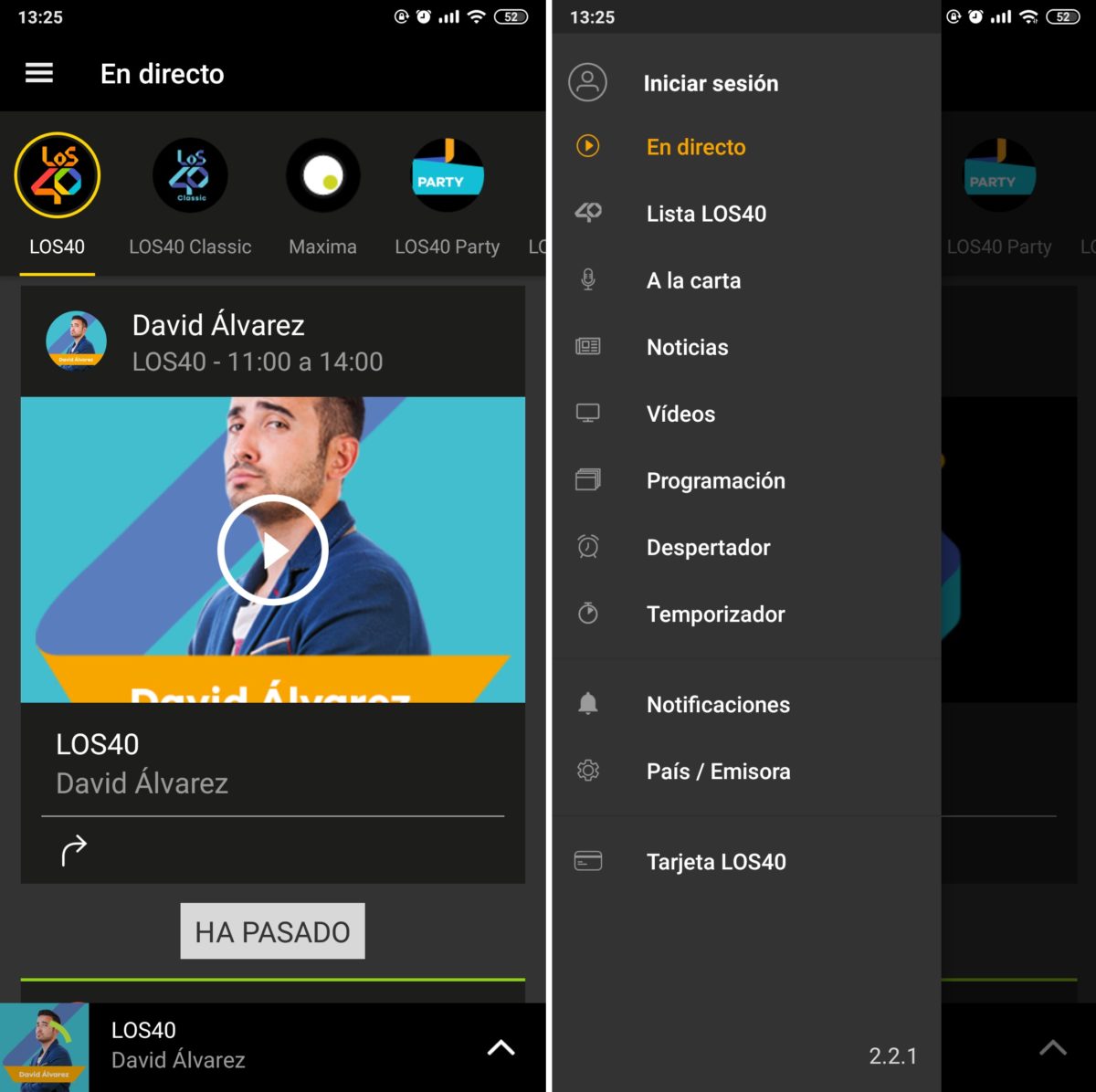Select the LOS40 station tab label
The width and height of the screenshot is (1096, 1092).
pyautogui.click(x=57, y=247)
